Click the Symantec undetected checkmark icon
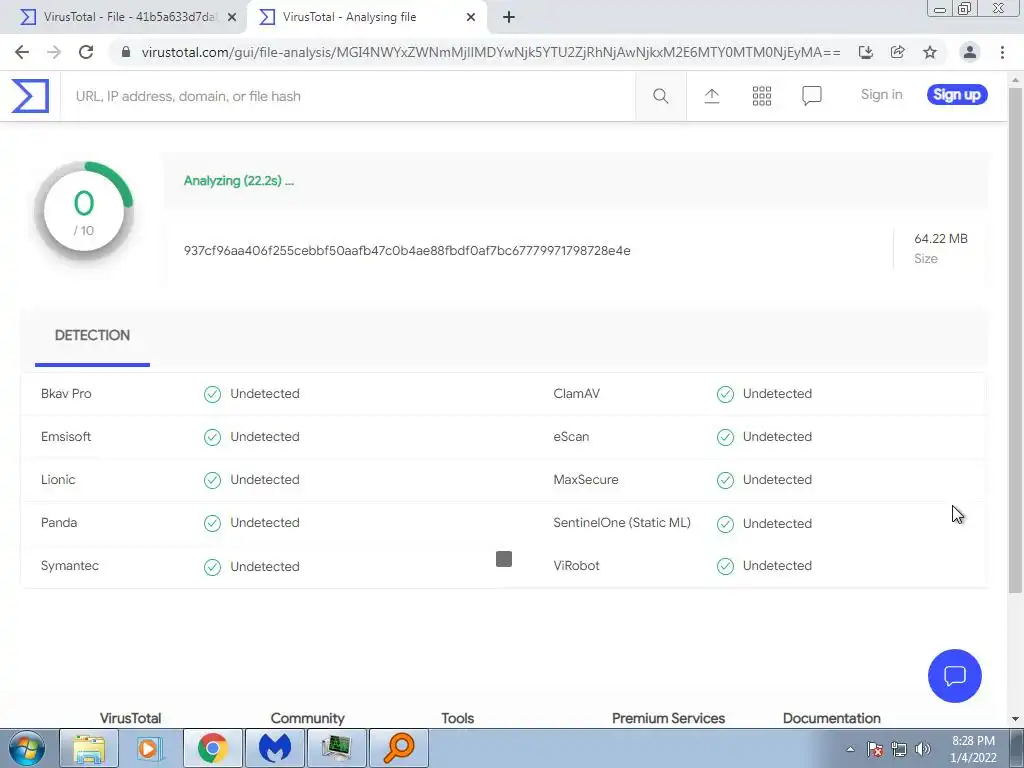 (x=212, y=567)
